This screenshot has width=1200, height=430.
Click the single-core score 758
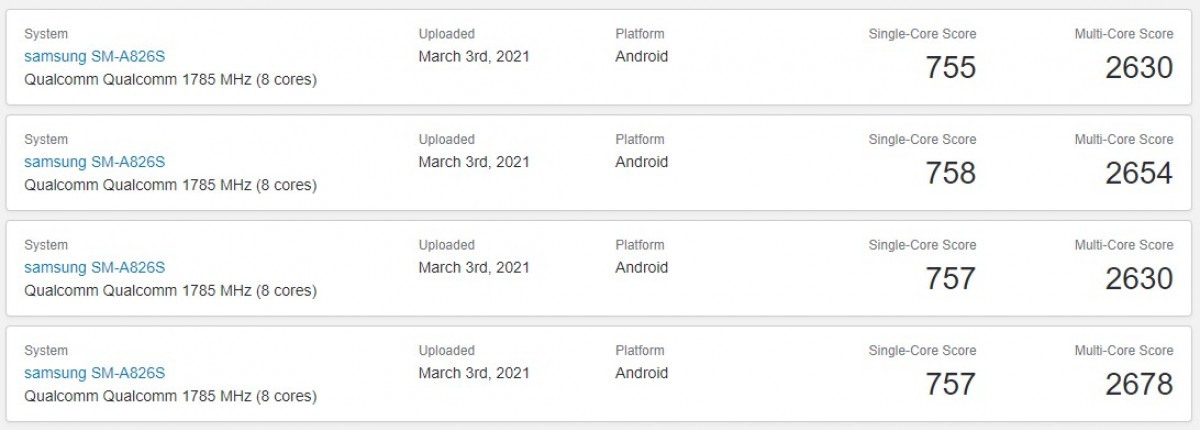950,173
